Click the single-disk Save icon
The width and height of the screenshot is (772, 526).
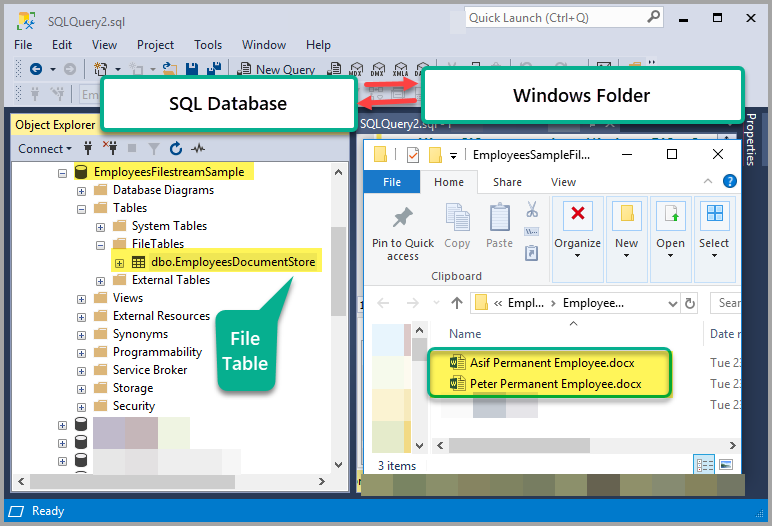point(192,69)
